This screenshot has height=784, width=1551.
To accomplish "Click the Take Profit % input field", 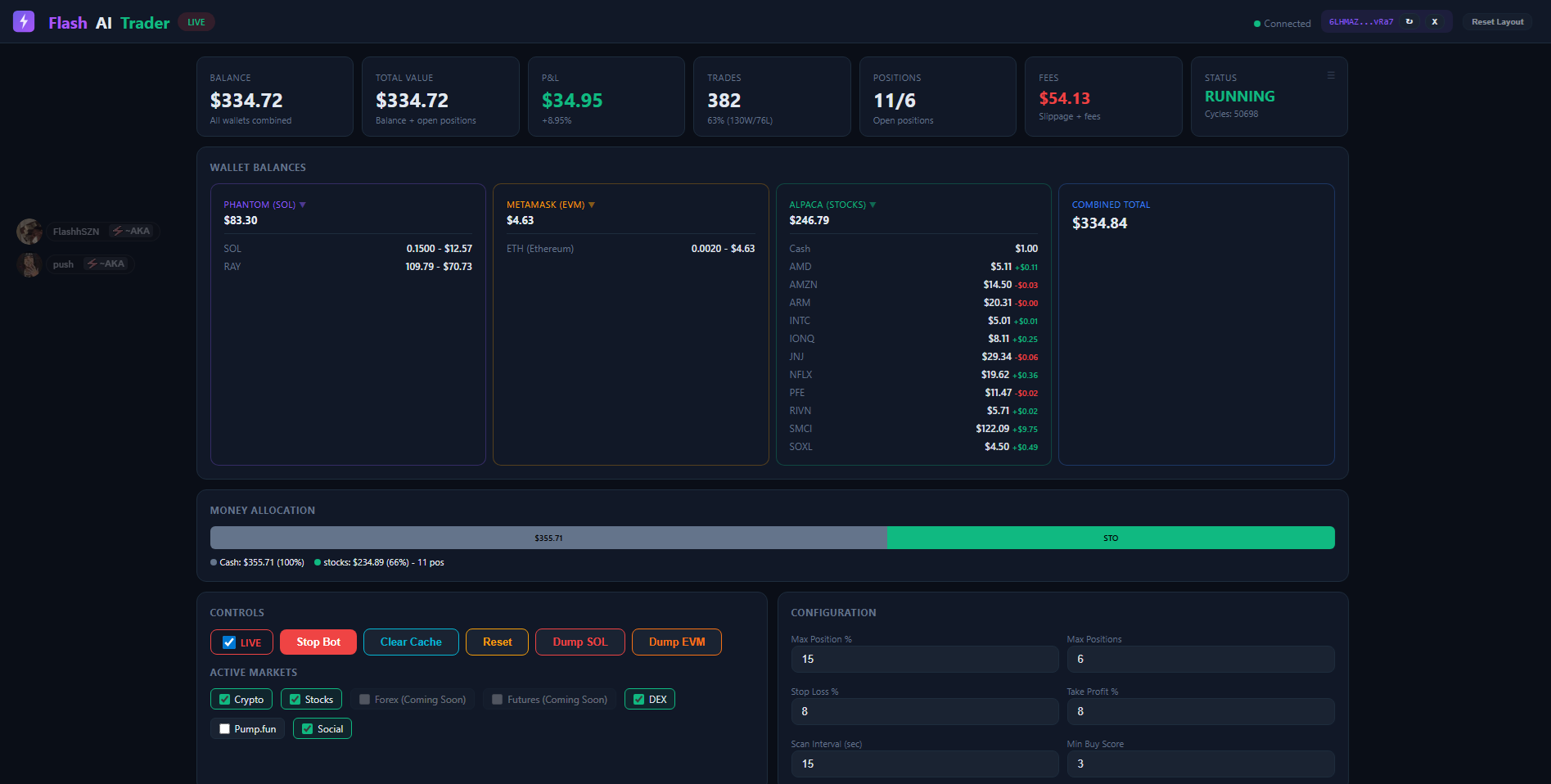I will pos(1201,711).
